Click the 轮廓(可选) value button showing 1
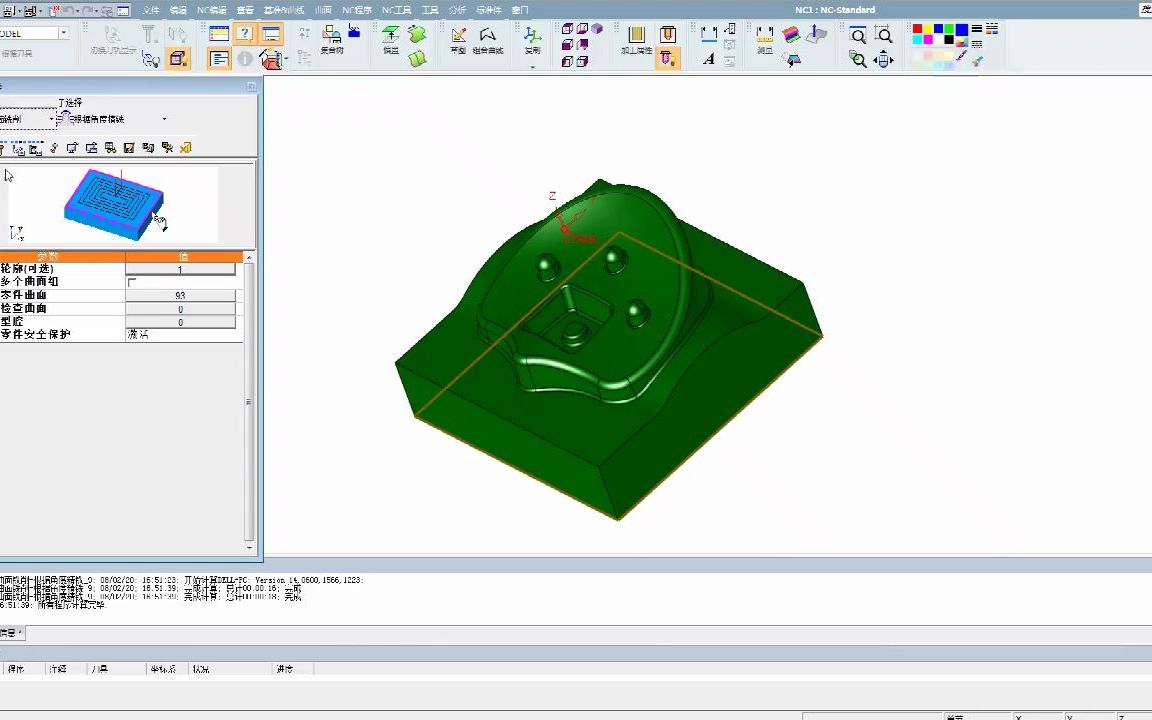Screen dimensions: 1152x720 tap(180, 269)
